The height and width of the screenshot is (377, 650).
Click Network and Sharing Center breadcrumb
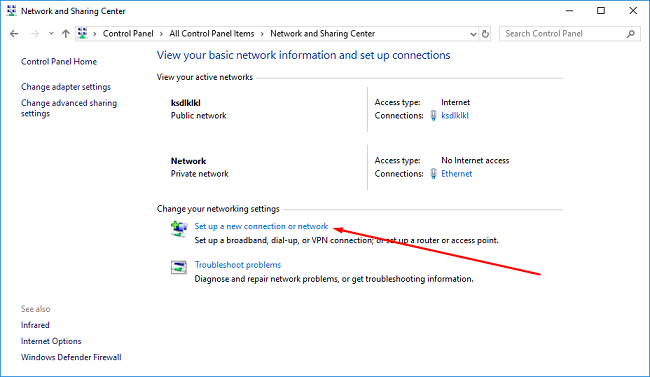point(323,34)
